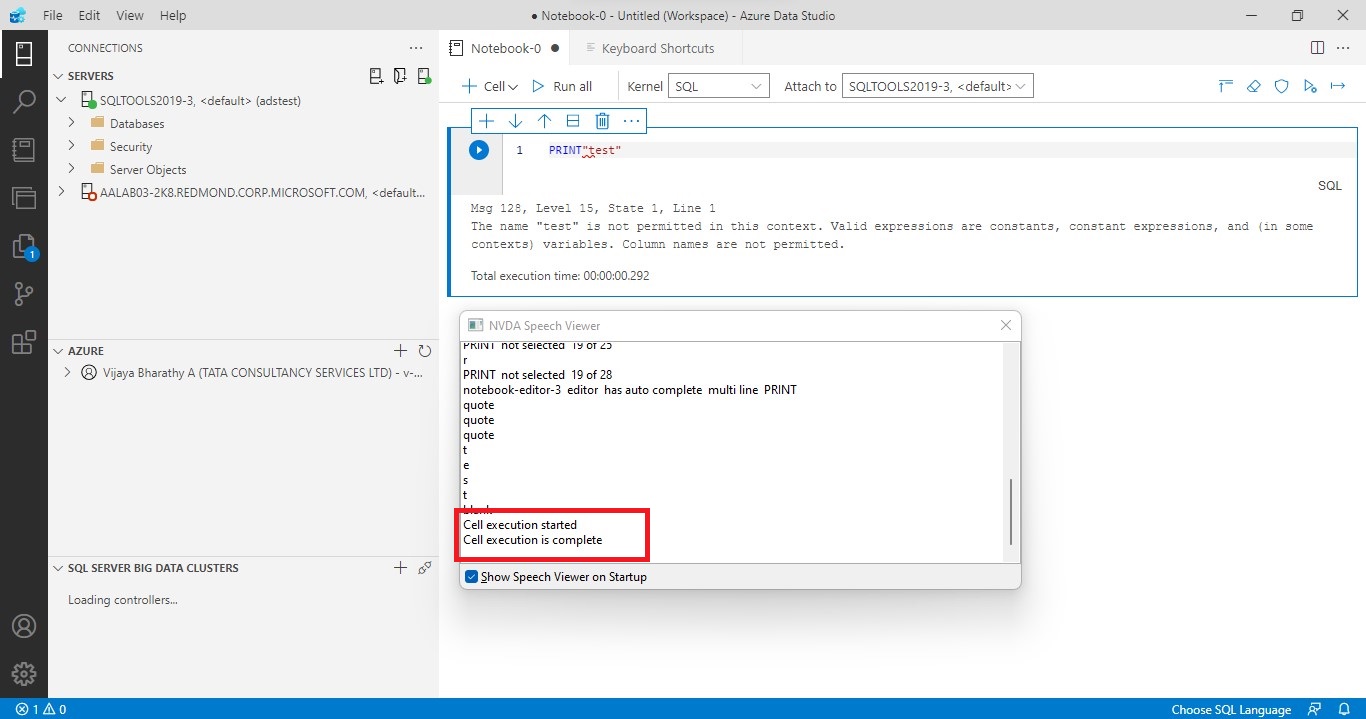1366x719 pixels.
Task: Move the cell down with the down arrow
Action: tap(514, 120)
